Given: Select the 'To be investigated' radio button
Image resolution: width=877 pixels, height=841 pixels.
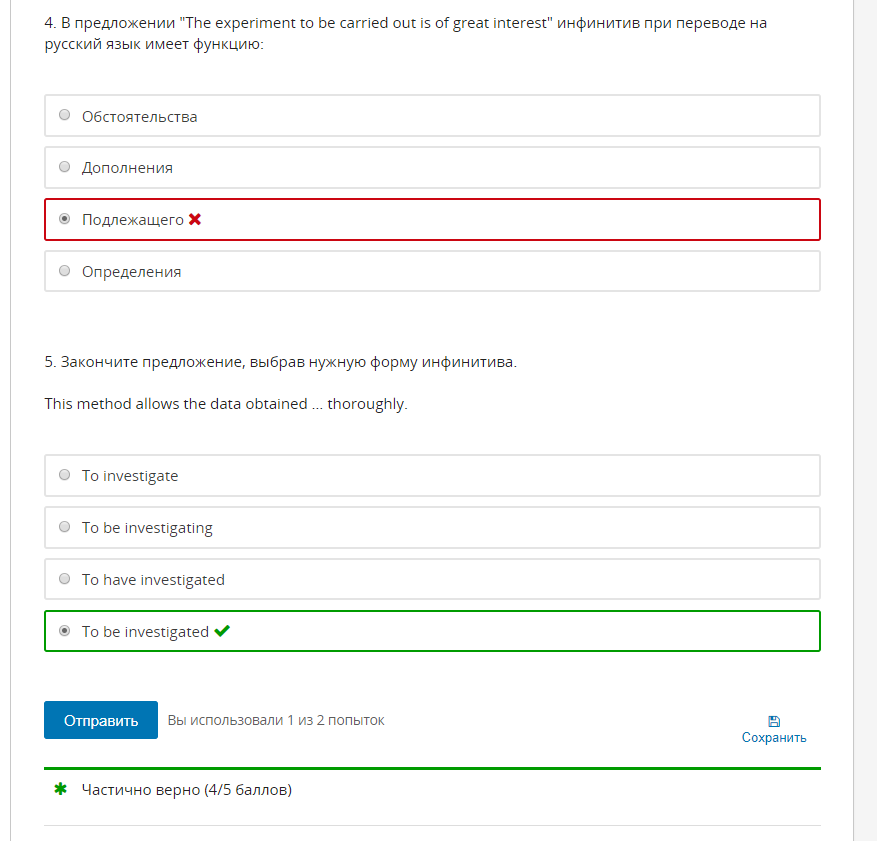Looking at the screenshot, I should point(65,631).
